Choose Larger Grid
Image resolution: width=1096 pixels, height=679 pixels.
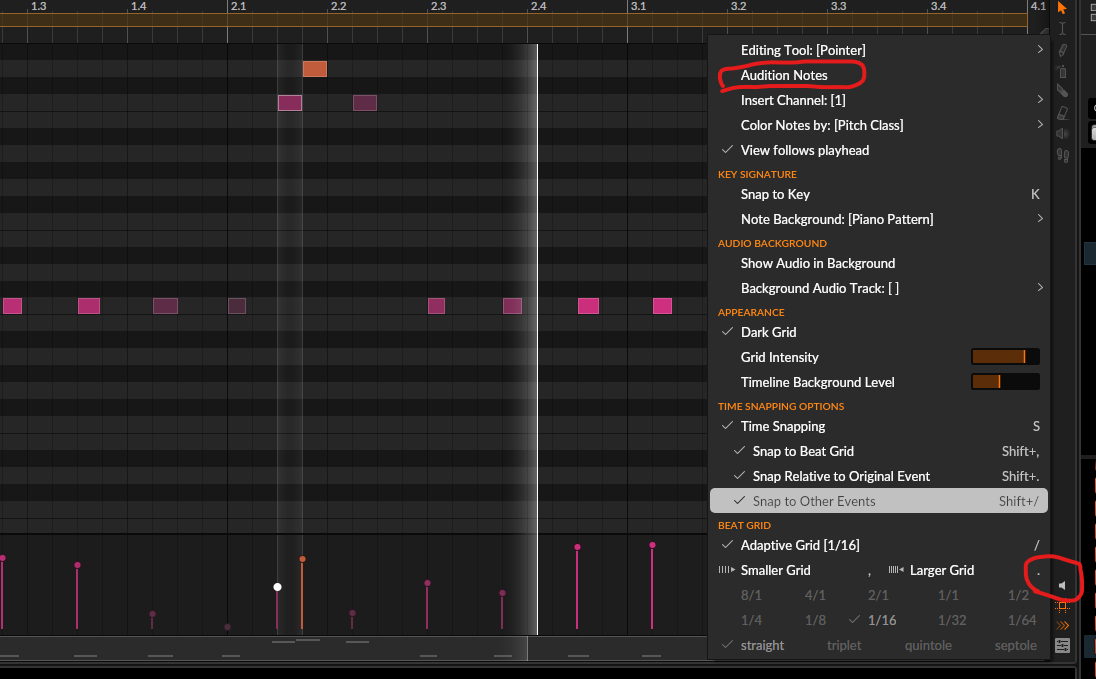[x=942, y=570]
